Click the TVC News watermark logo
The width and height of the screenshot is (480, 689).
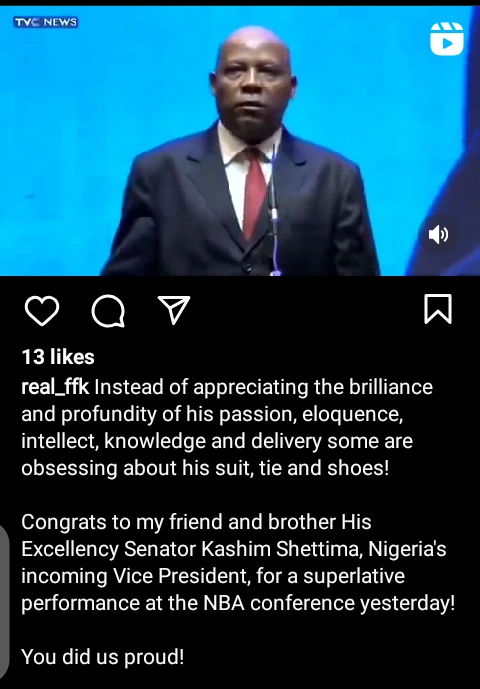click(46, 22)
